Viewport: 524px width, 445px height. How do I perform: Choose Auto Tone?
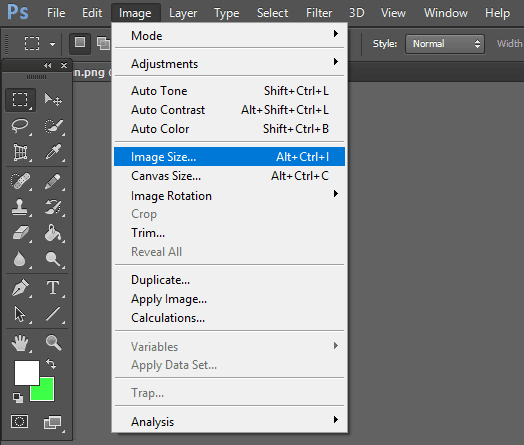tap(229, 91)
